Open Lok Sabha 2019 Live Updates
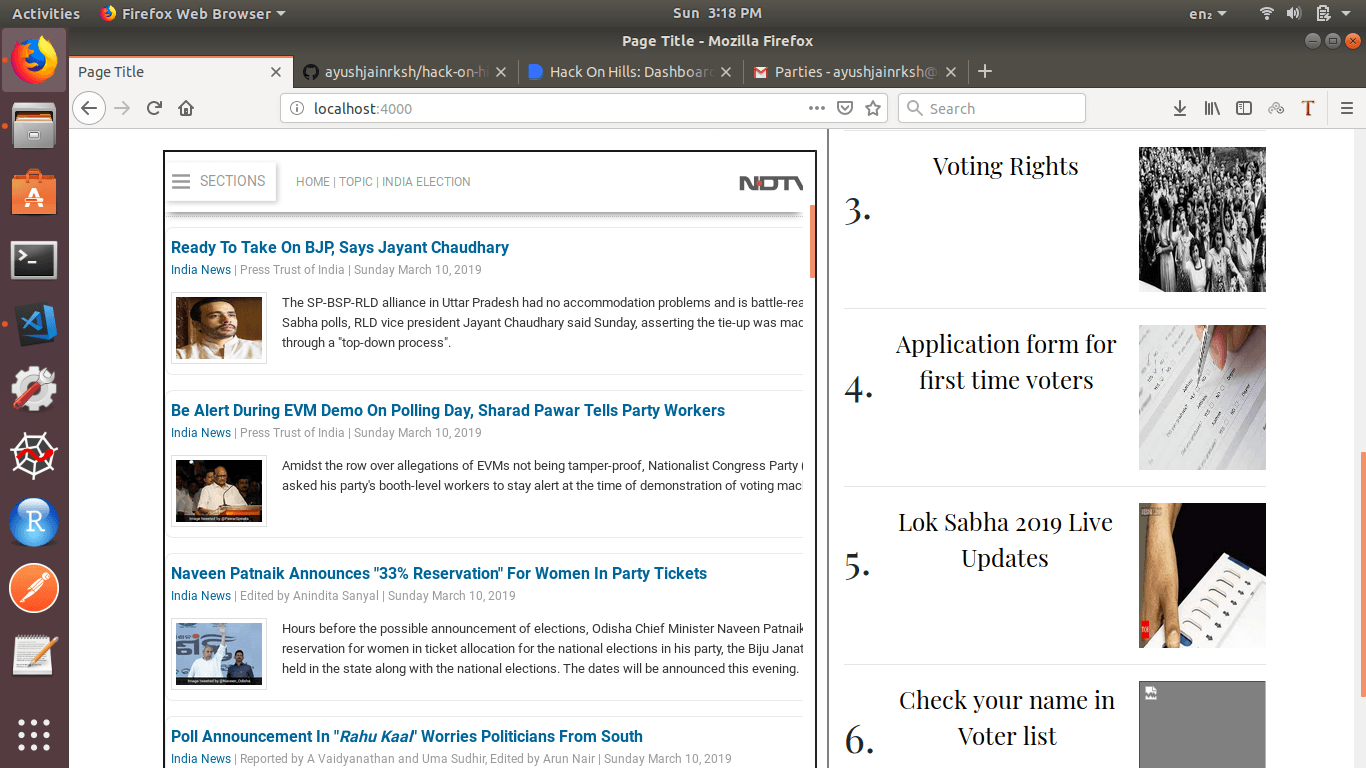Image resolution: width=1366 pixels, height=768 pixels. pyautogui.click(x=1005, y=540)
